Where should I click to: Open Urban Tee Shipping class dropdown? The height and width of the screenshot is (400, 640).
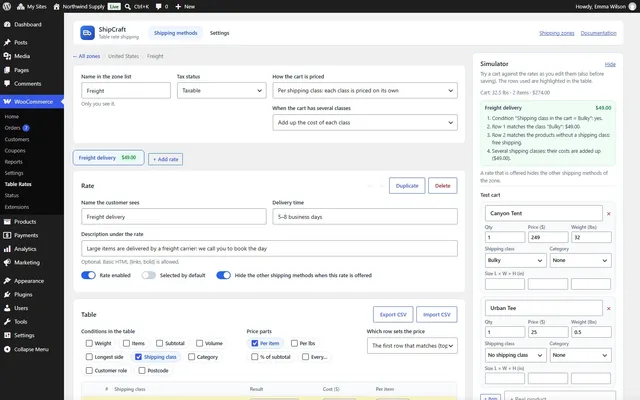[x=515, y=355]
